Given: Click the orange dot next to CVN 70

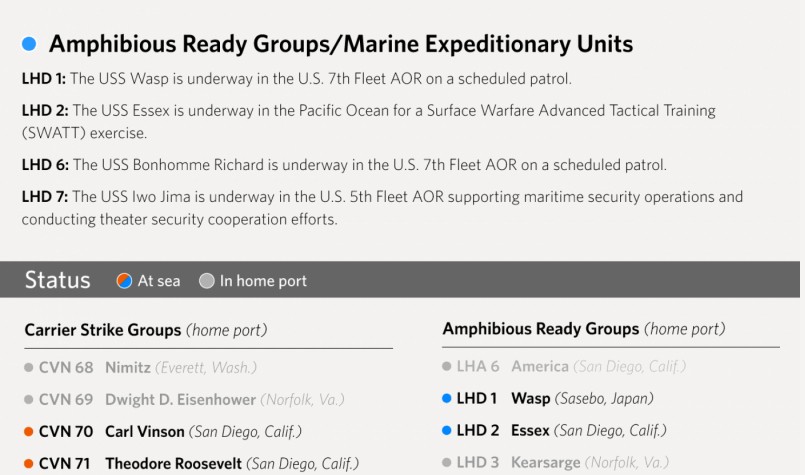Looking at the screenshot, I should pos(29,432).
